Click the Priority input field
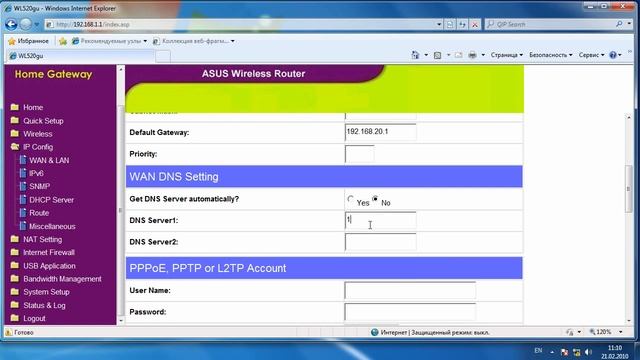 tap(359, 154)
